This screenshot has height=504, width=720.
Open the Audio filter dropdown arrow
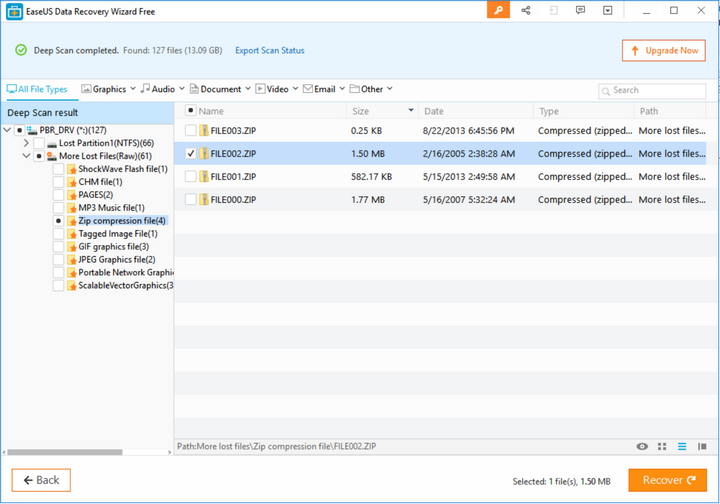(x=181, y=89)
